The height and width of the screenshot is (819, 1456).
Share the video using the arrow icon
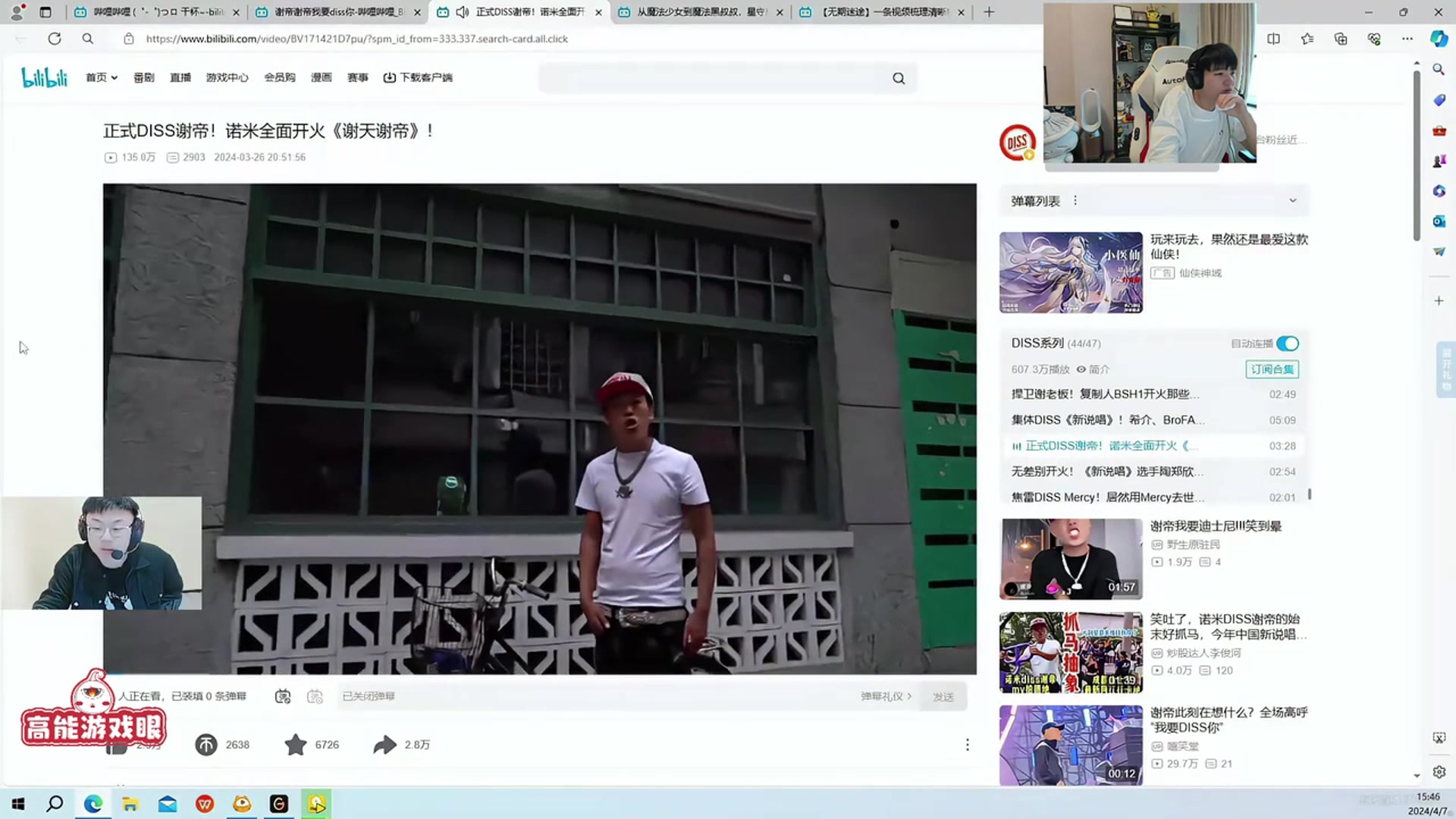tap(384, 745)
